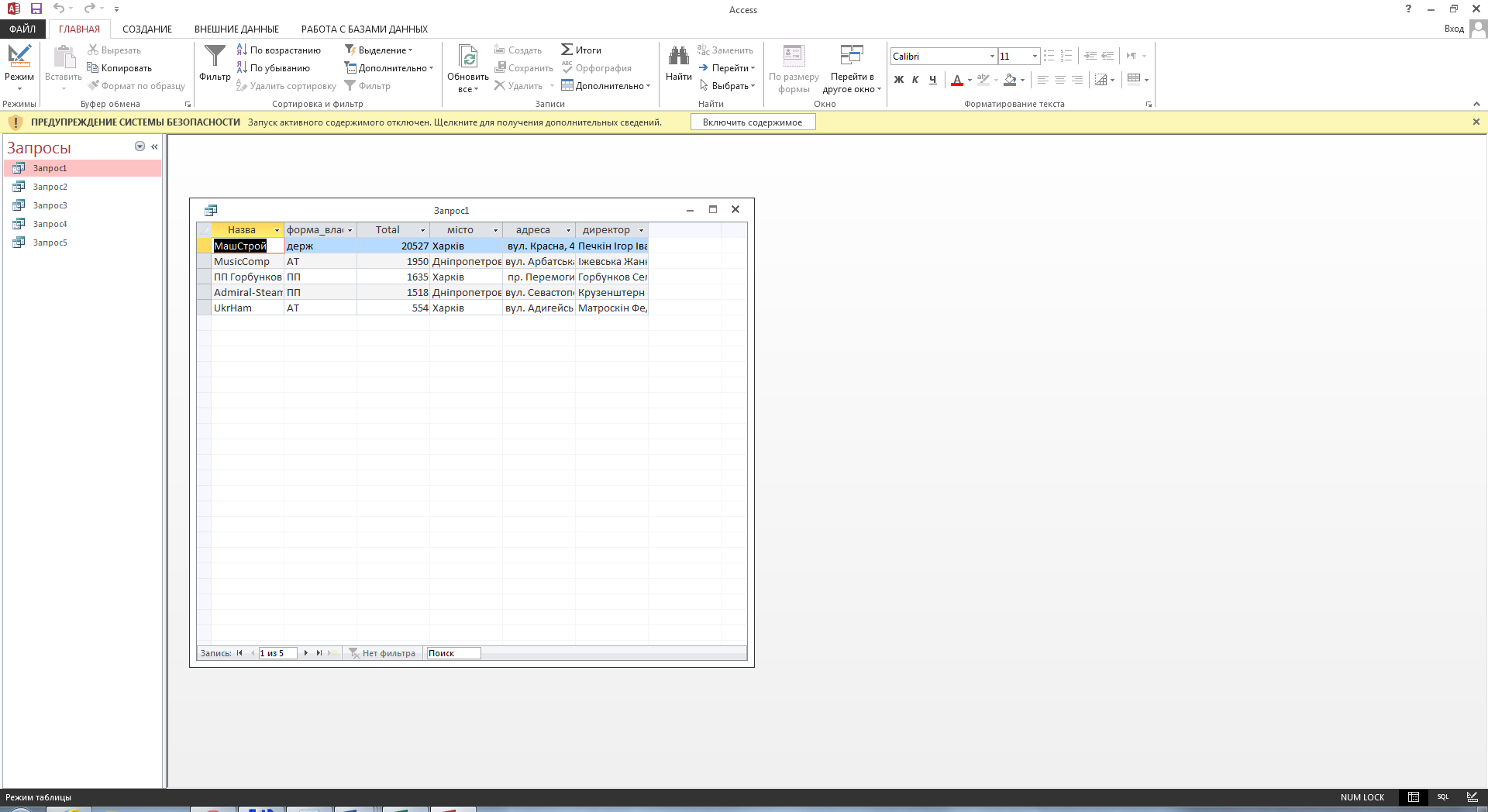Open the місто column dropdown arrow

pos(496,230)
